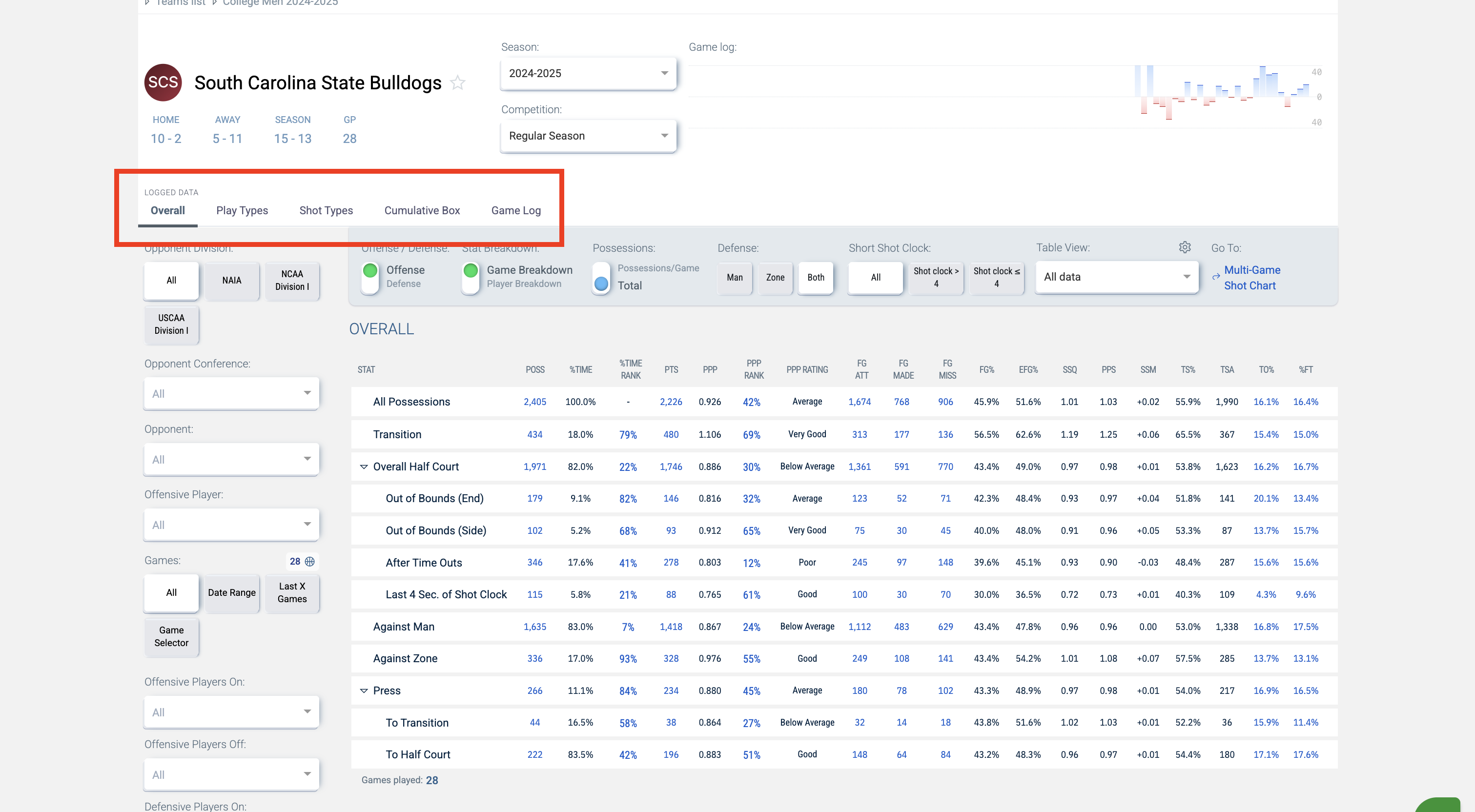The width and height of the screenshot is (1475, 812).
Task: Click the Game Selector button
Action: tap(171, 636)
